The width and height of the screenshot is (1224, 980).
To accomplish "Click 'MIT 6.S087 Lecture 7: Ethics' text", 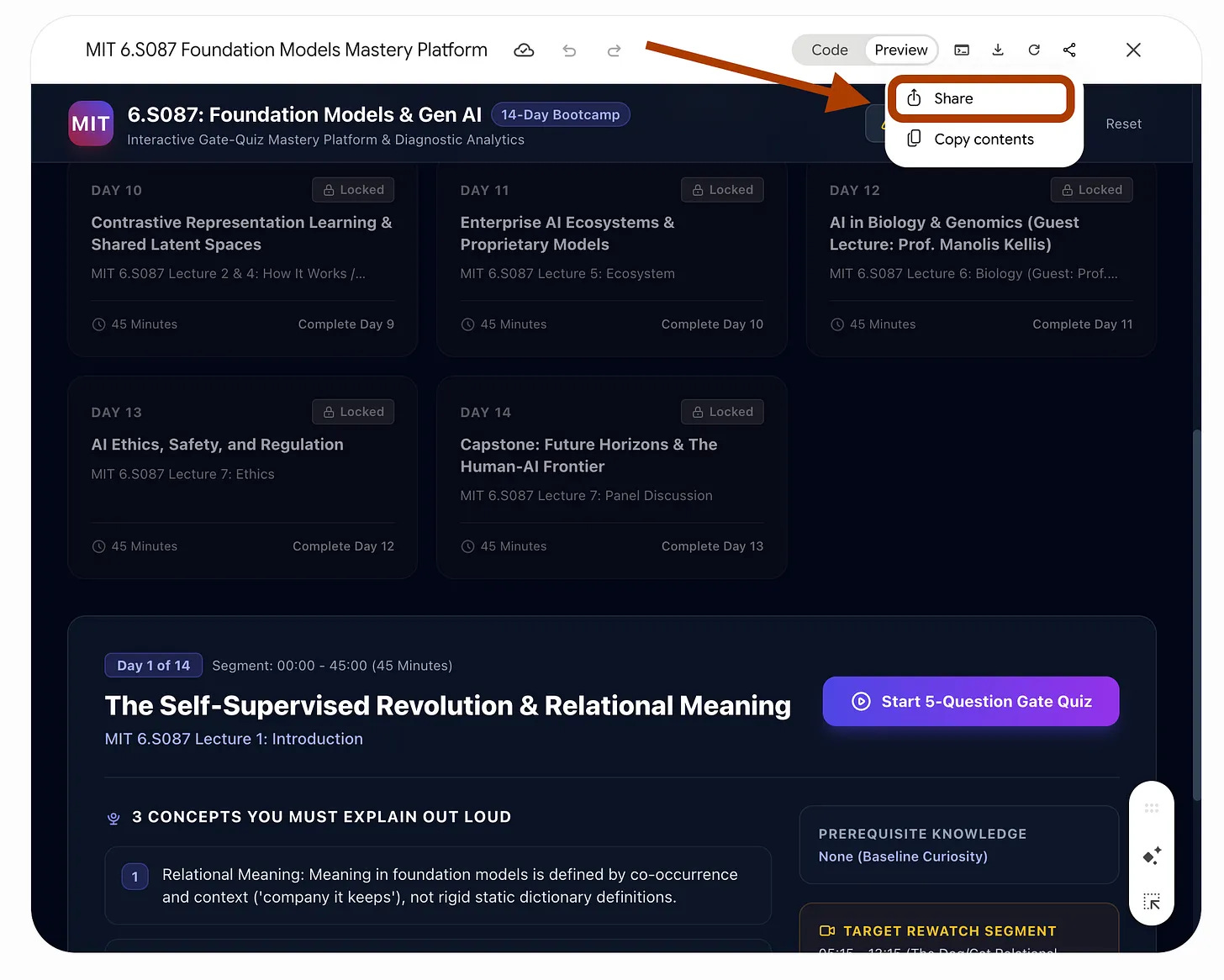I will tap(182, 474).
